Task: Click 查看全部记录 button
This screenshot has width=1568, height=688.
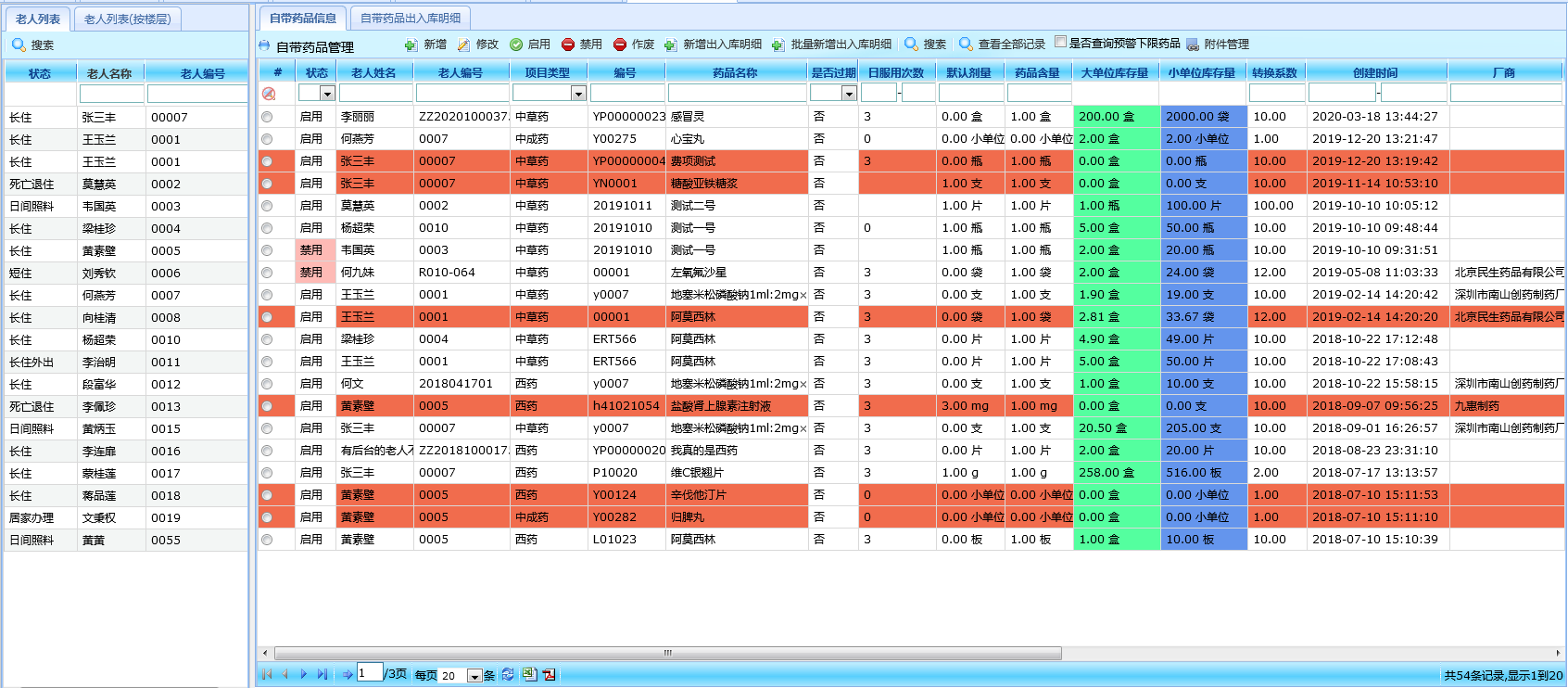Action: tap(1002, 45)
